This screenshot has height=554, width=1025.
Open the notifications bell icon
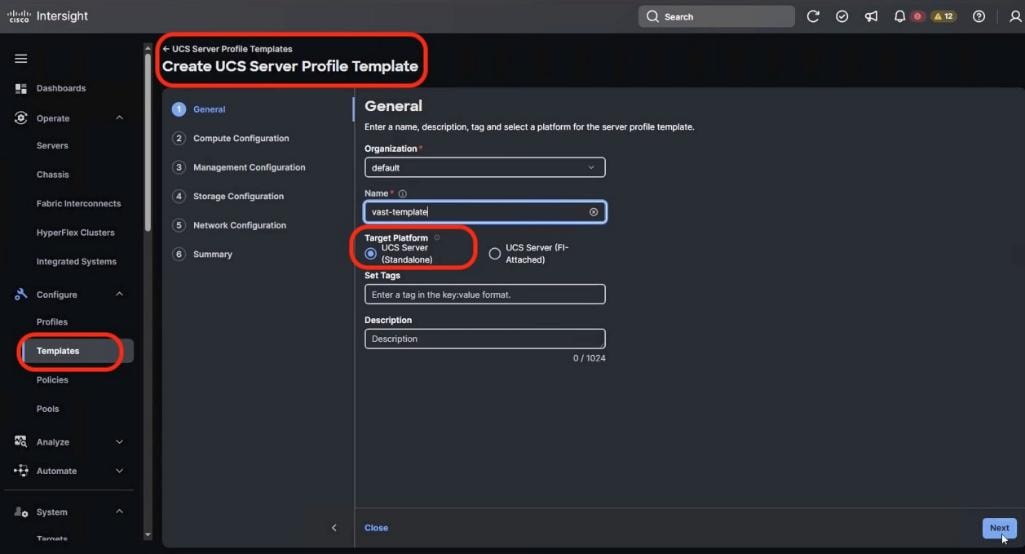[899, 16]
